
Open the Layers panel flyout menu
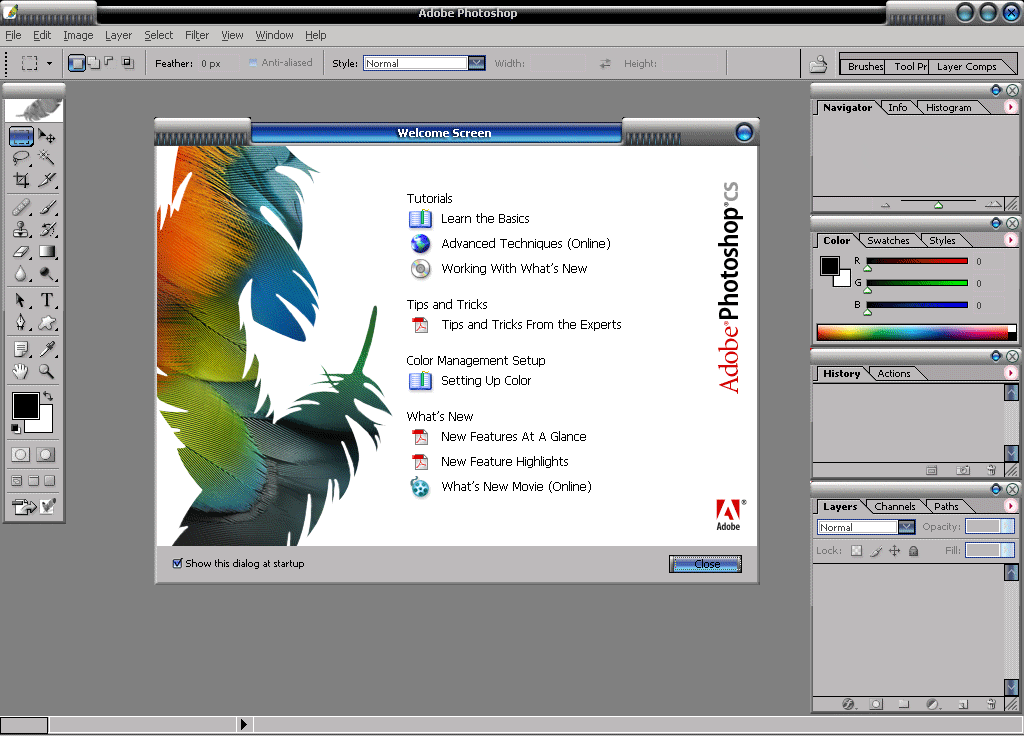tap(1010, 506)
